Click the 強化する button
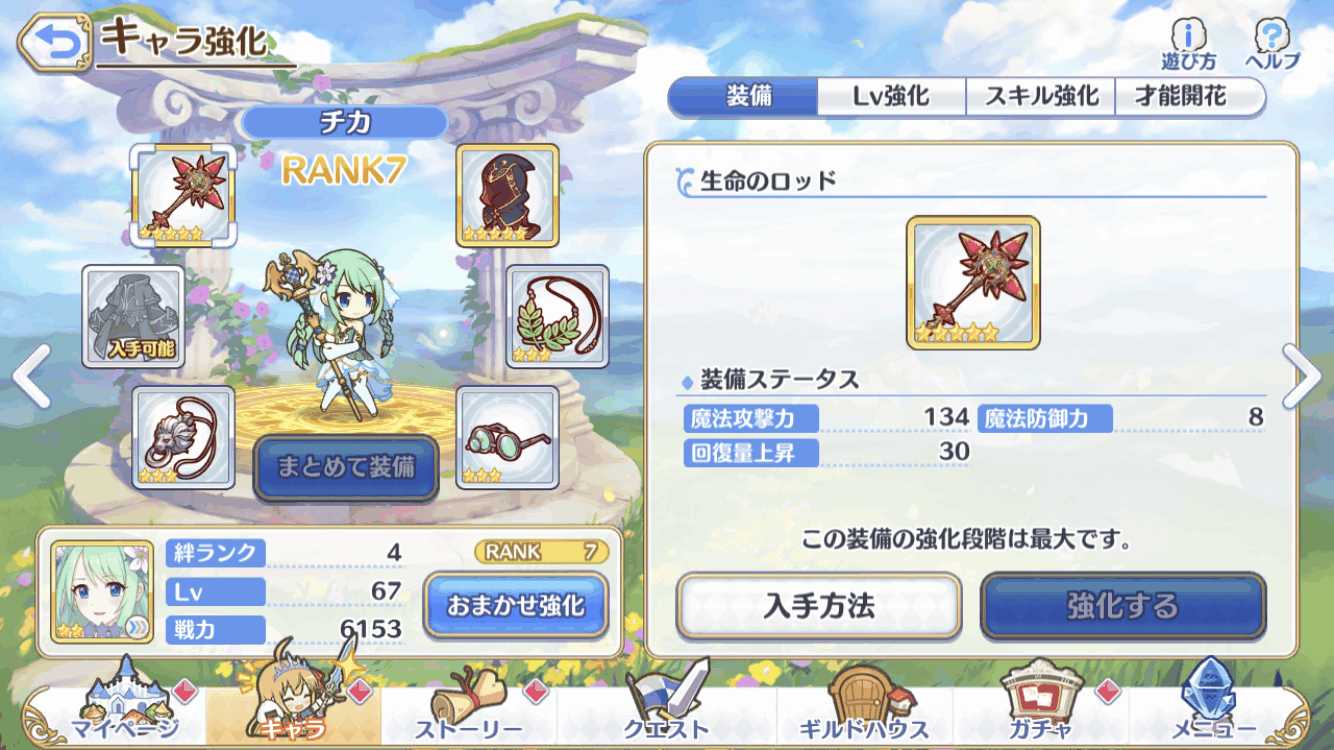This screenshot has width=1334, height=750. [x=1123, y=606]
